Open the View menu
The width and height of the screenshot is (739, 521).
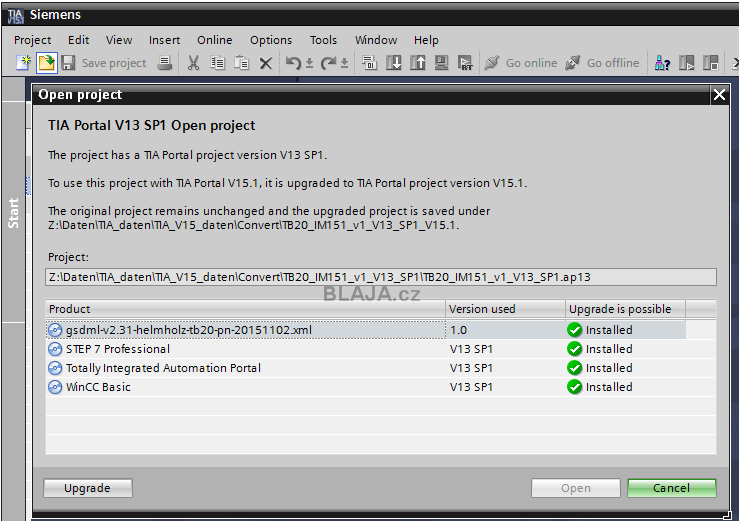pos(119,40)
